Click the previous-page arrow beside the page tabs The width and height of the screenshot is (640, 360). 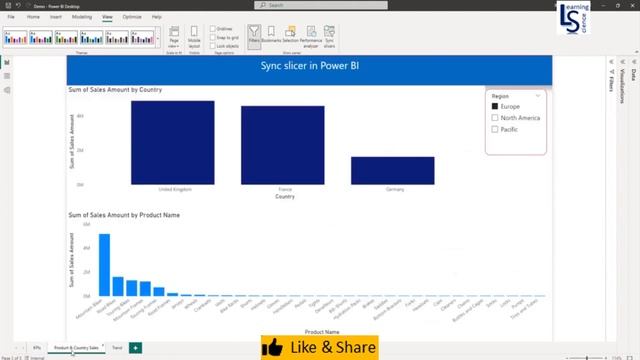pyautogui.click(x=16, y=348)
